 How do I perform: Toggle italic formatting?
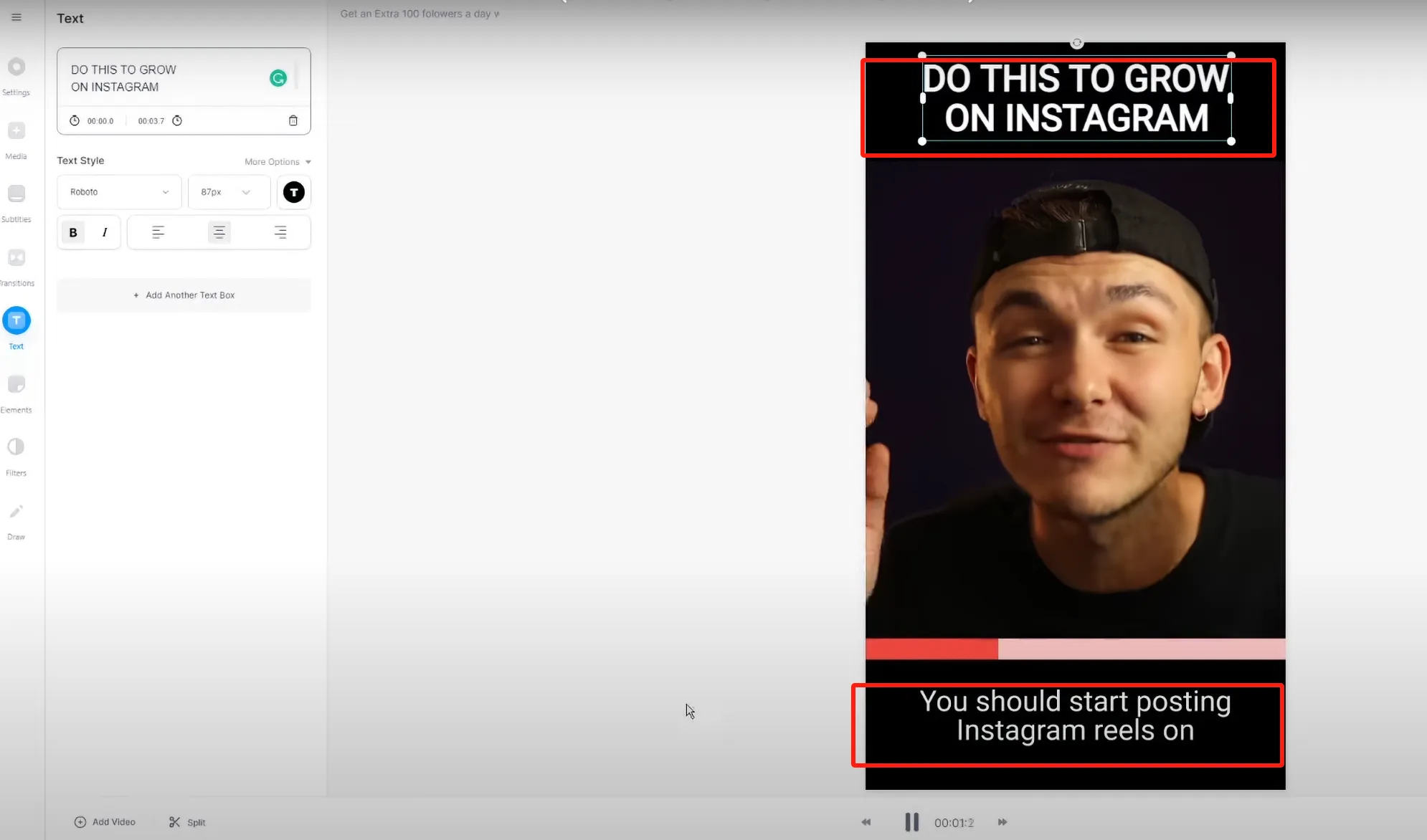(105, 232)
